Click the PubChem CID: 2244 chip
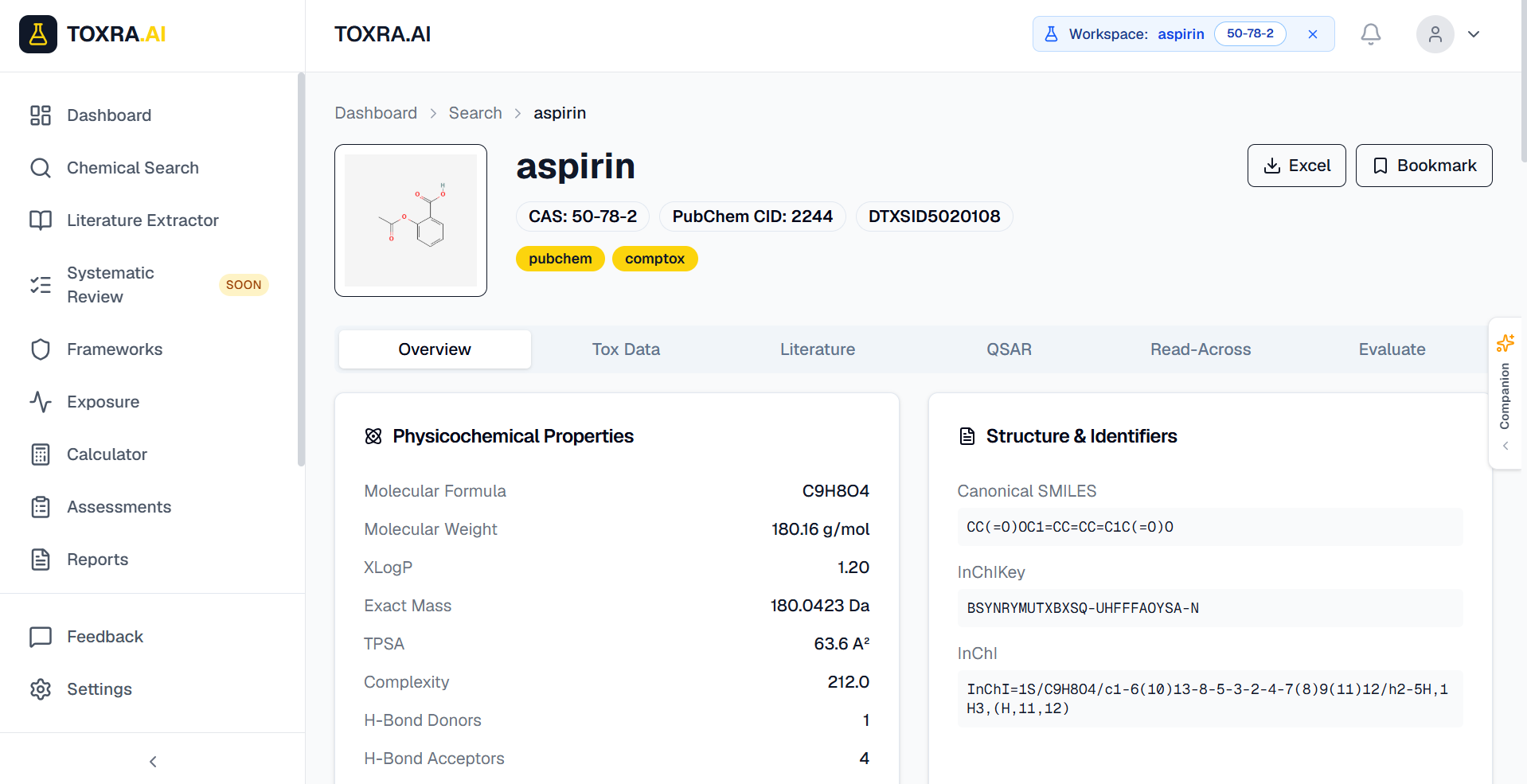The image size is (1527, 784). coord(752,216)
